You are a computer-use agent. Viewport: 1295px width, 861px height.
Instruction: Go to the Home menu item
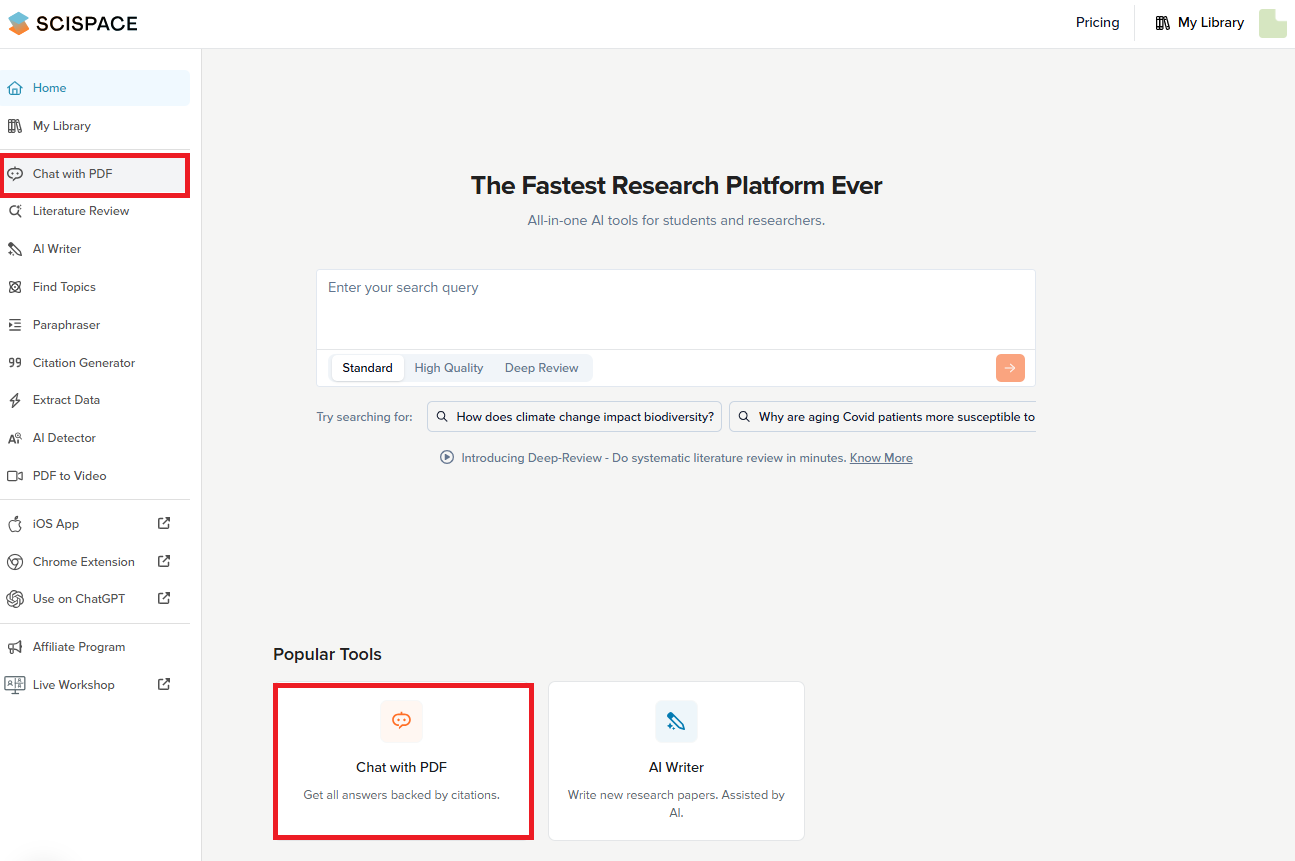point(49,88)
